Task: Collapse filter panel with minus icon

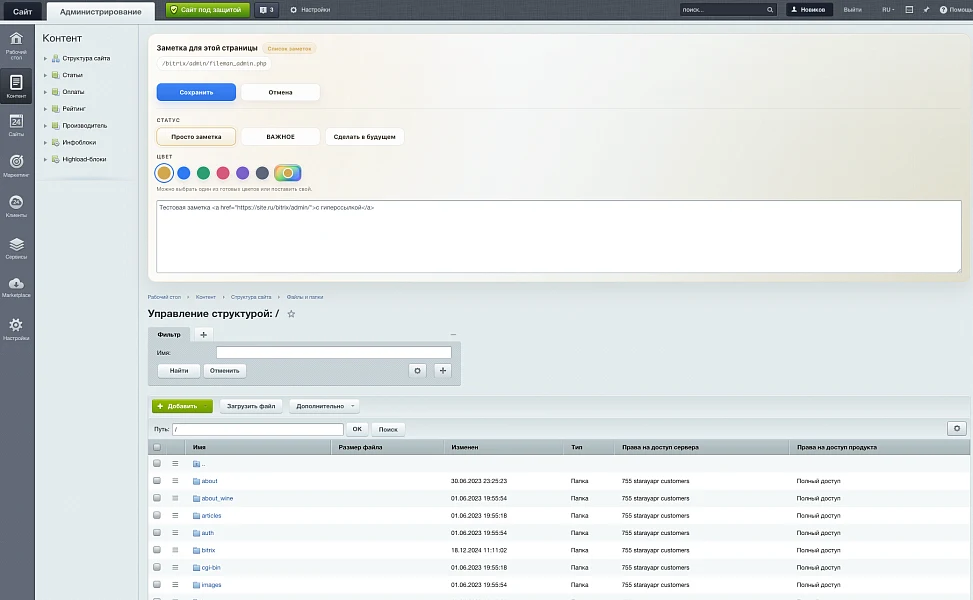Action: tap(453, 334)
